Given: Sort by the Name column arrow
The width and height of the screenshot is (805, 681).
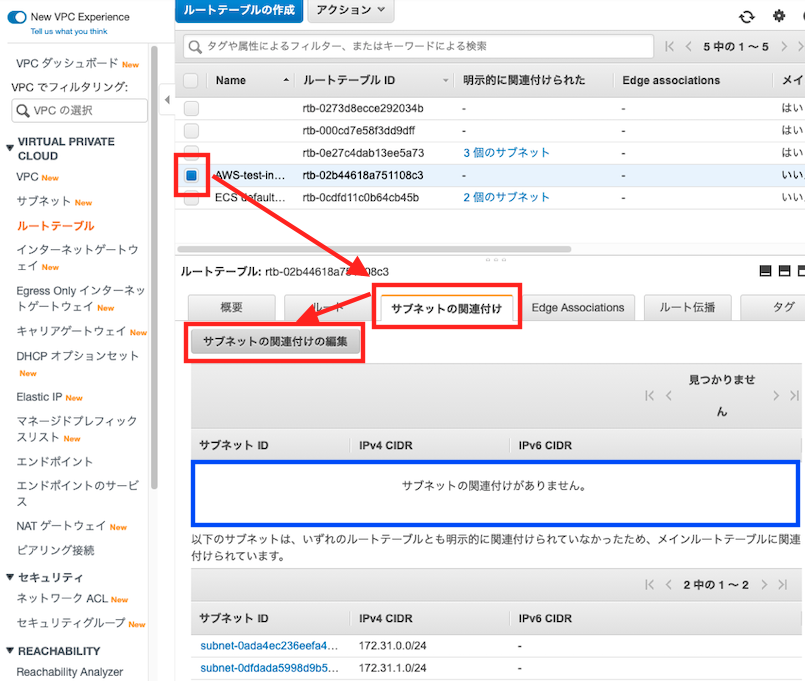Looking at the screenshot, I should tap(286, 81).
